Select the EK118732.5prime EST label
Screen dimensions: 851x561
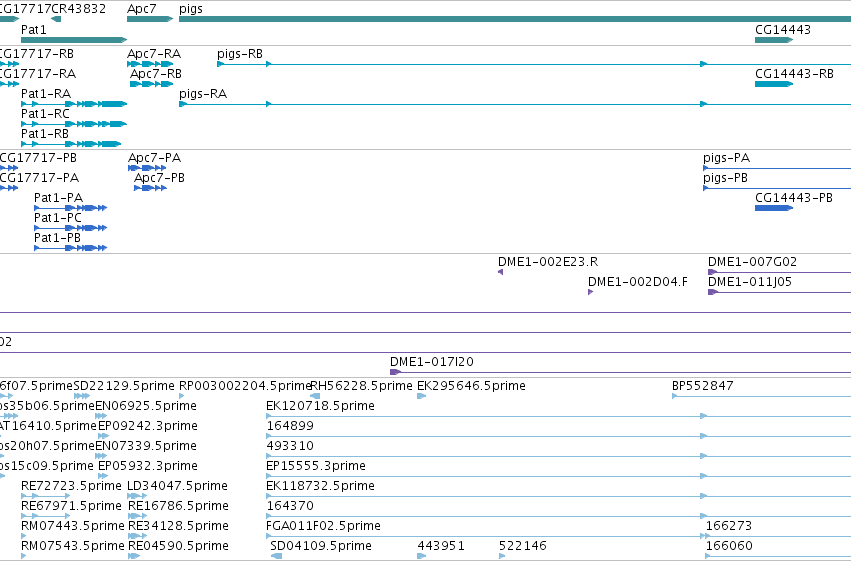[320, 486]
